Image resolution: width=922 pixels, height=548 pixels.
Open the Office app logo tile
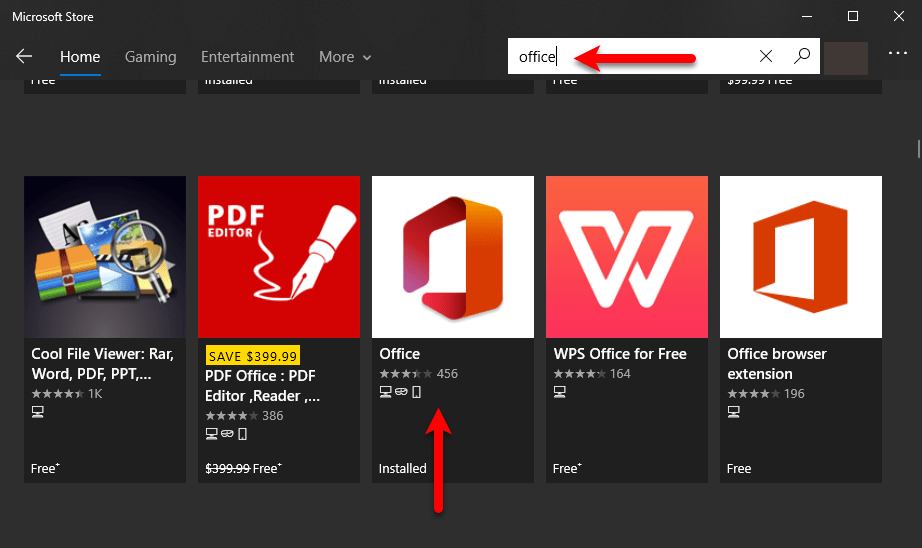453,257
